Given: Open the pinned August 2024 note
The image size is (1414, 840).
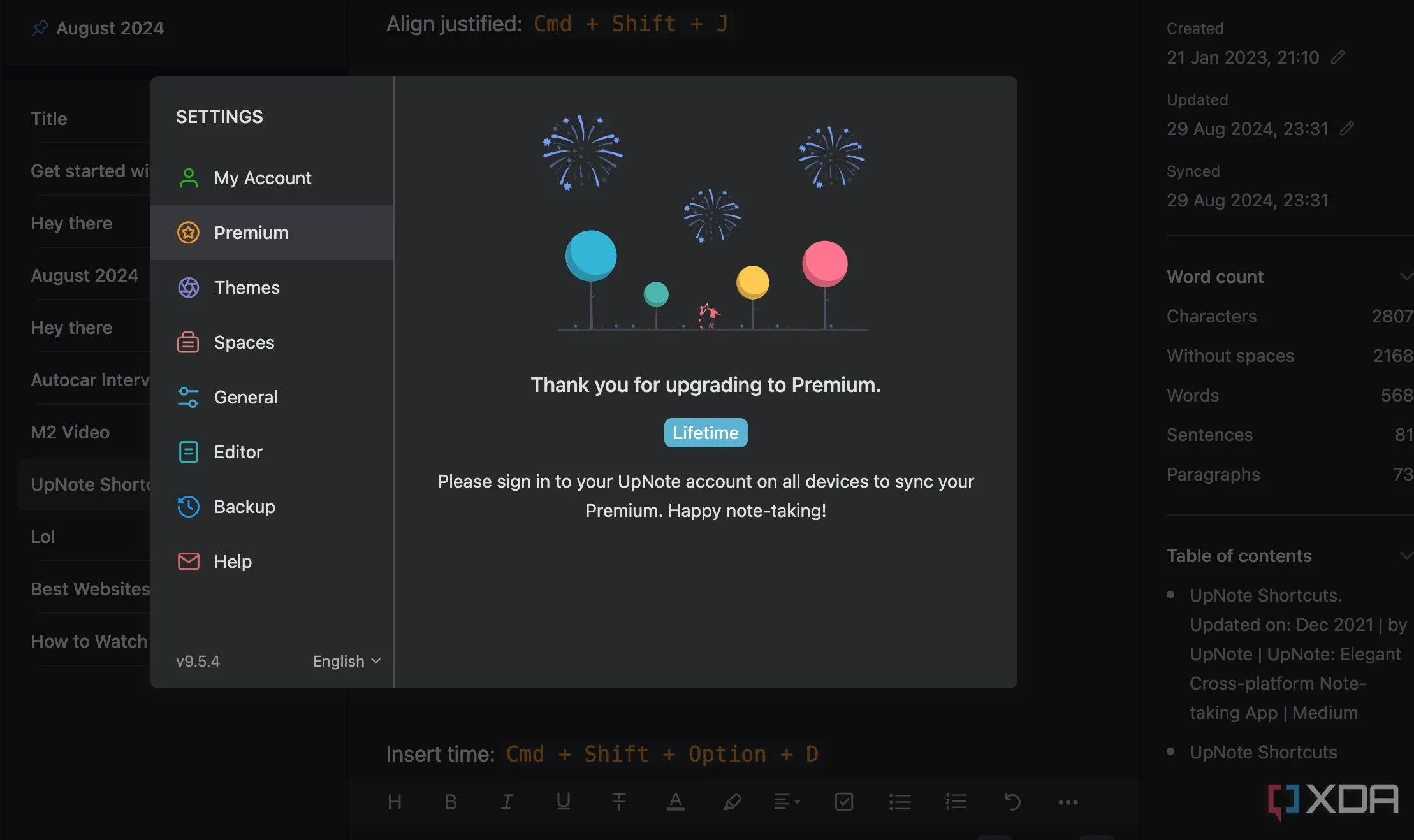Looking at the screenshot, I should 110,28.
